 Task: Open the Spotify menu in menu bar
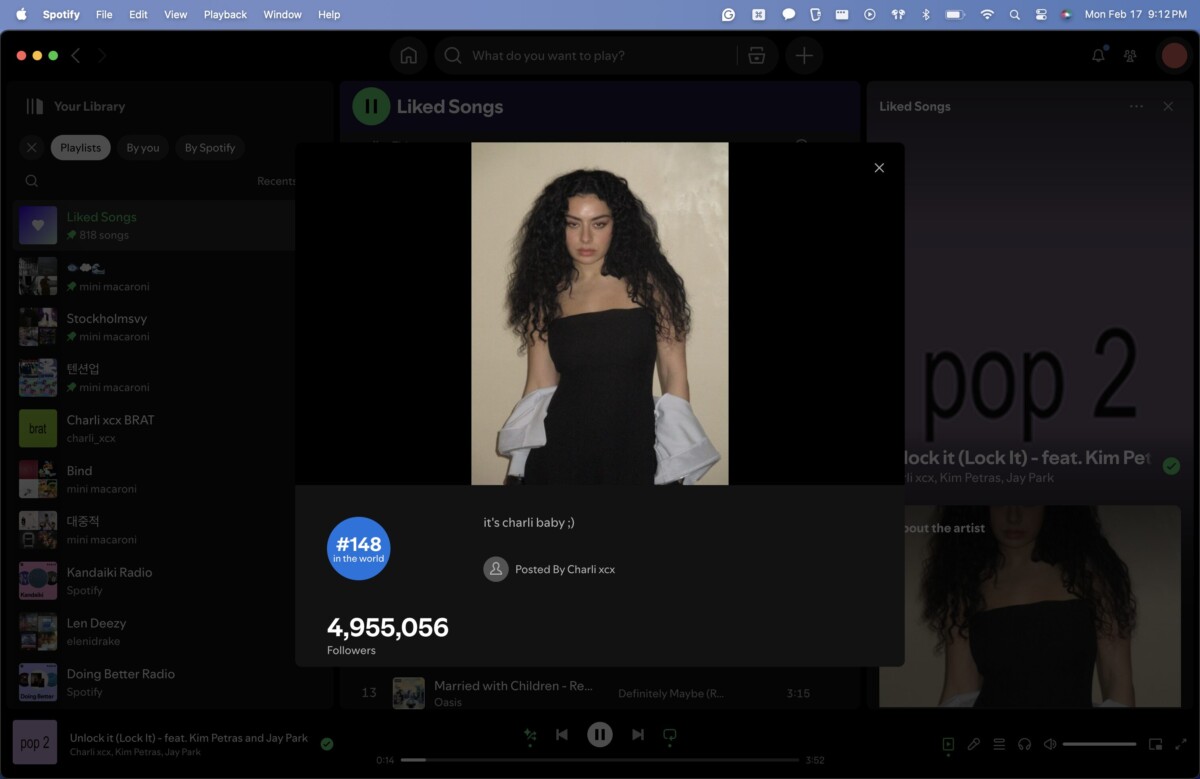tap(62, 14)
